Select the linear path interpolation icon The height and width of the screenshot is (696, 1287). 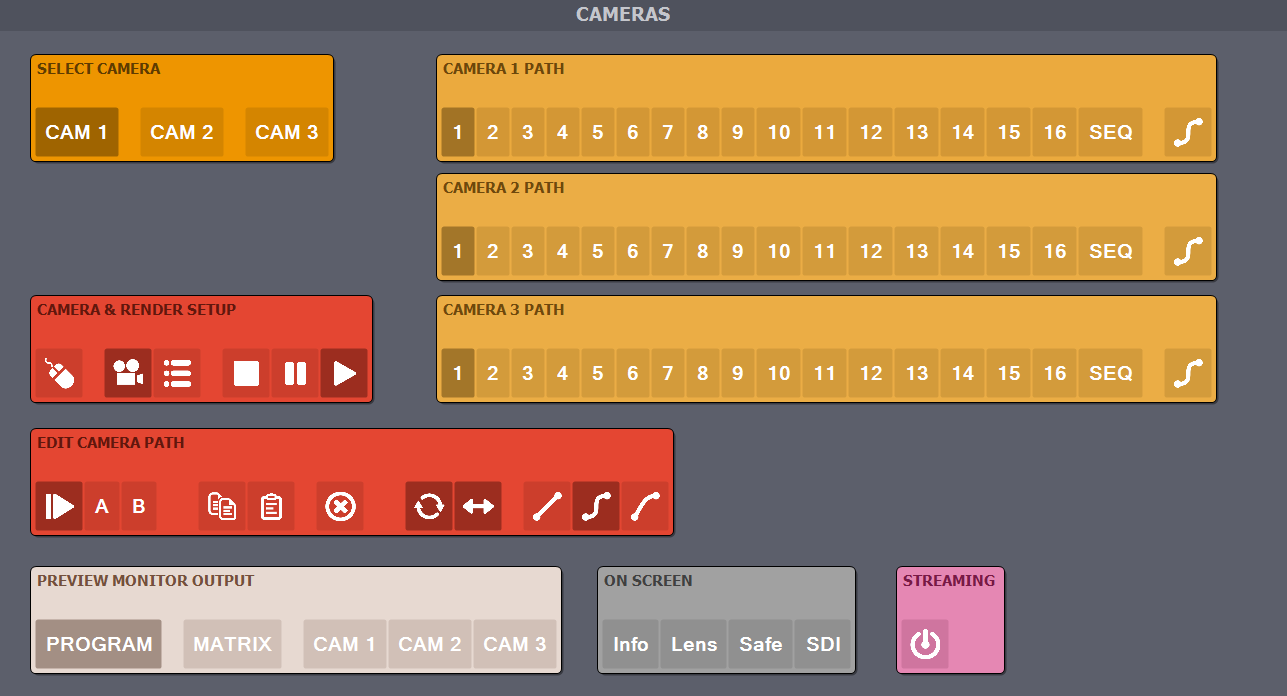point(547,507)
